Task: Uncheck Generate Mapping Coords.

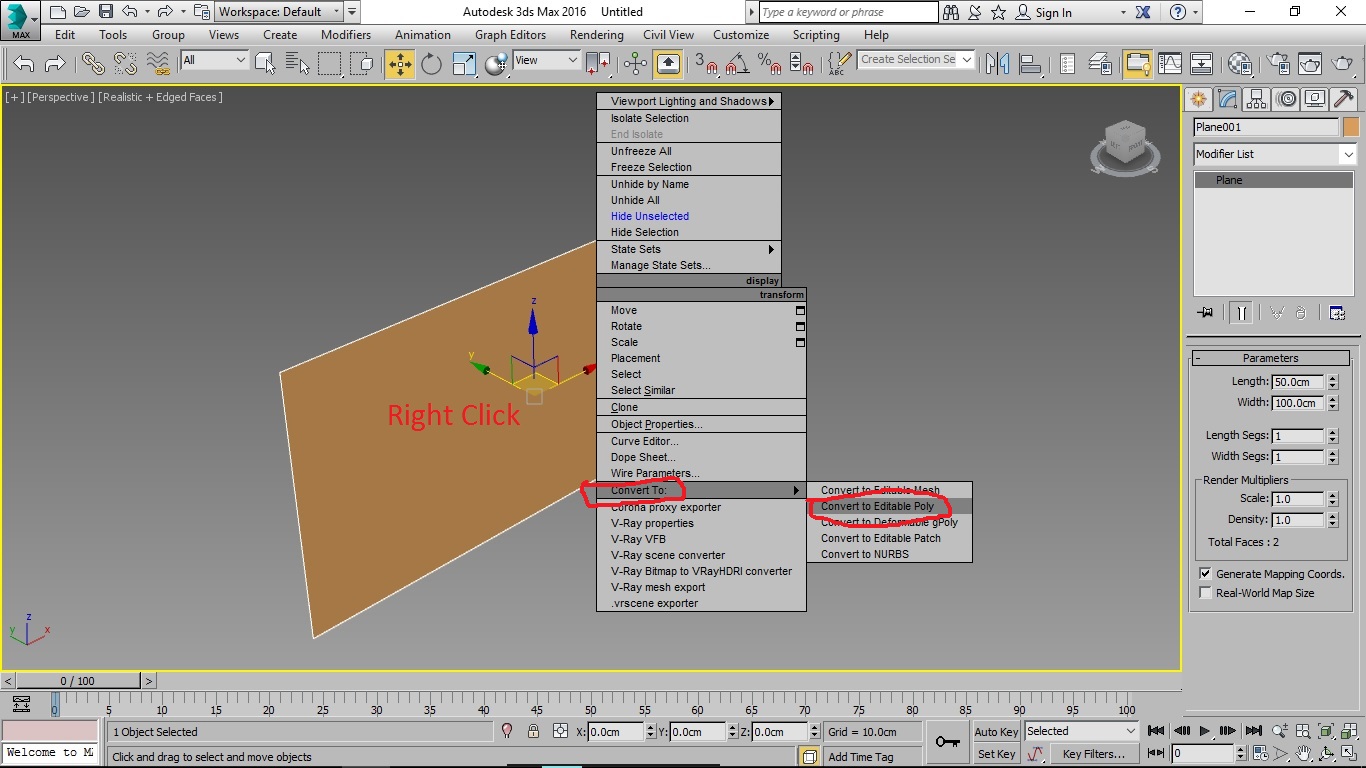Action: point(1204,573)
